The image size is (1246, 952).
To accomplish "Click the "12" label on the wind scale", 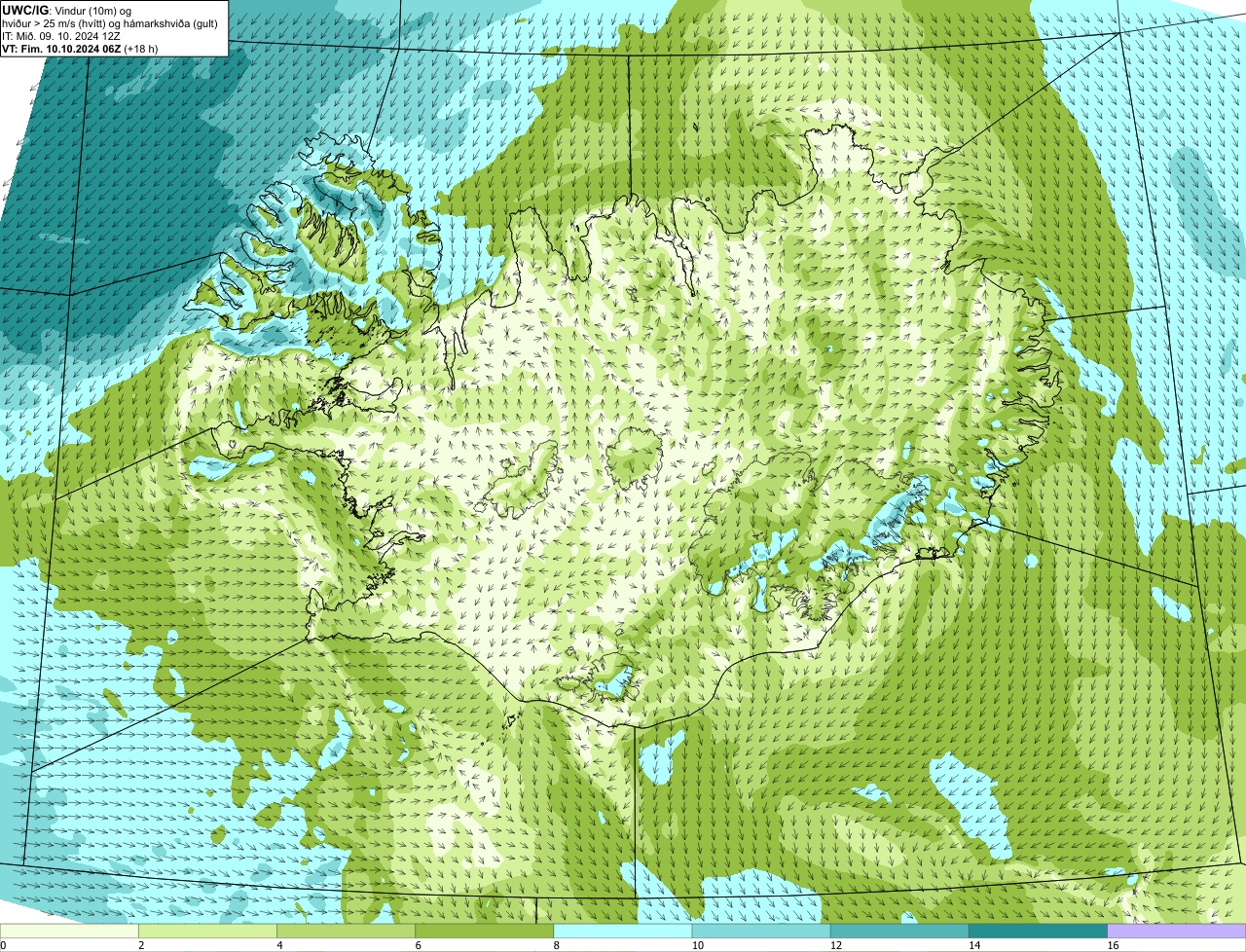I will (836, 945).
